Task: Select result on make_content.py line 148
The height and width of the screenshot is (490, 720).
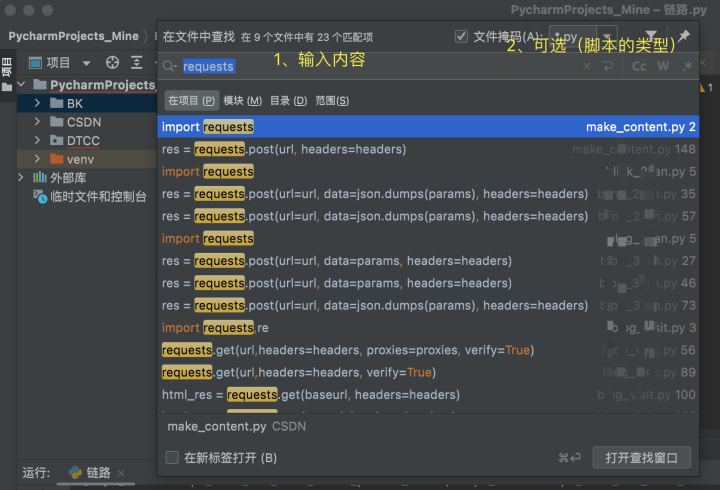Action: [x=428, y=149]
